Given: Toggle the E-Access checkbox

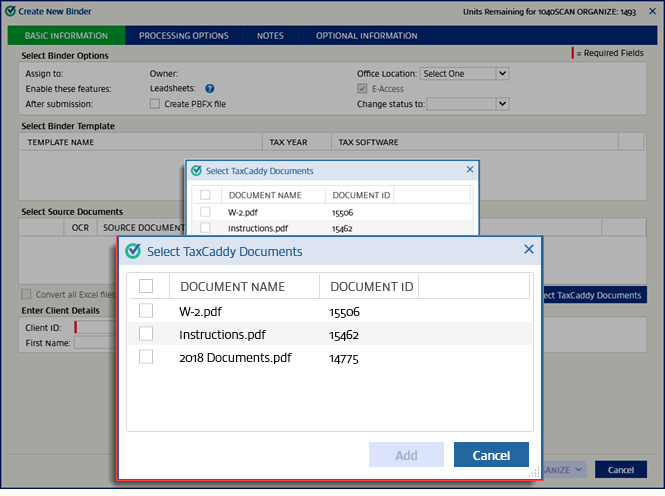Looking at the screenshot, I should click(x=362, y=89).
